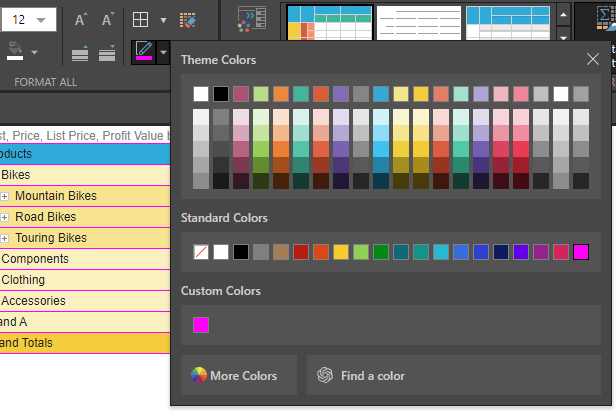Expand the Touring Bikes row
This screenshot has width=616, height=411.
(5, 238)
